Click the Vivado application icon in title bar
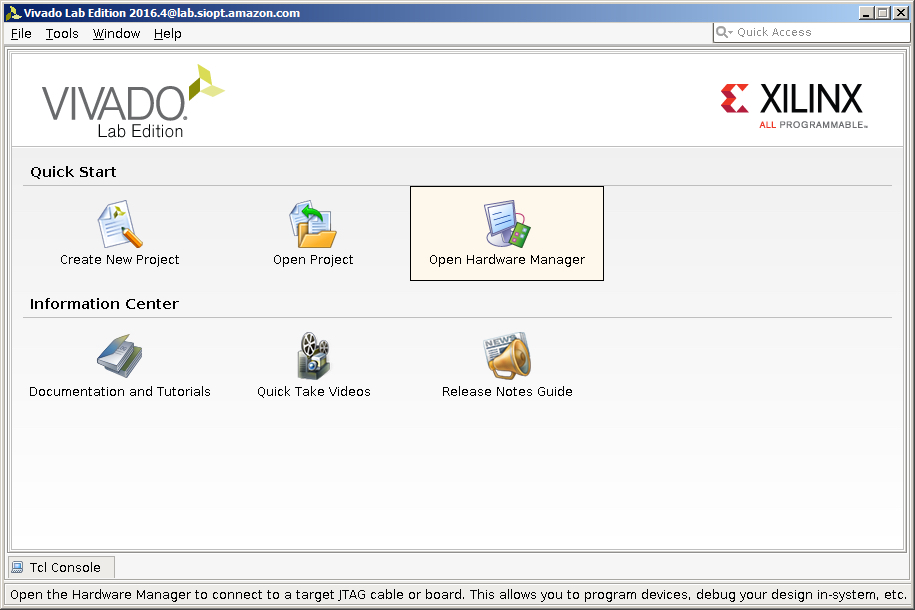Image resolution: width=915 pixels, height=610 pixels. click(x=12, y=13)
